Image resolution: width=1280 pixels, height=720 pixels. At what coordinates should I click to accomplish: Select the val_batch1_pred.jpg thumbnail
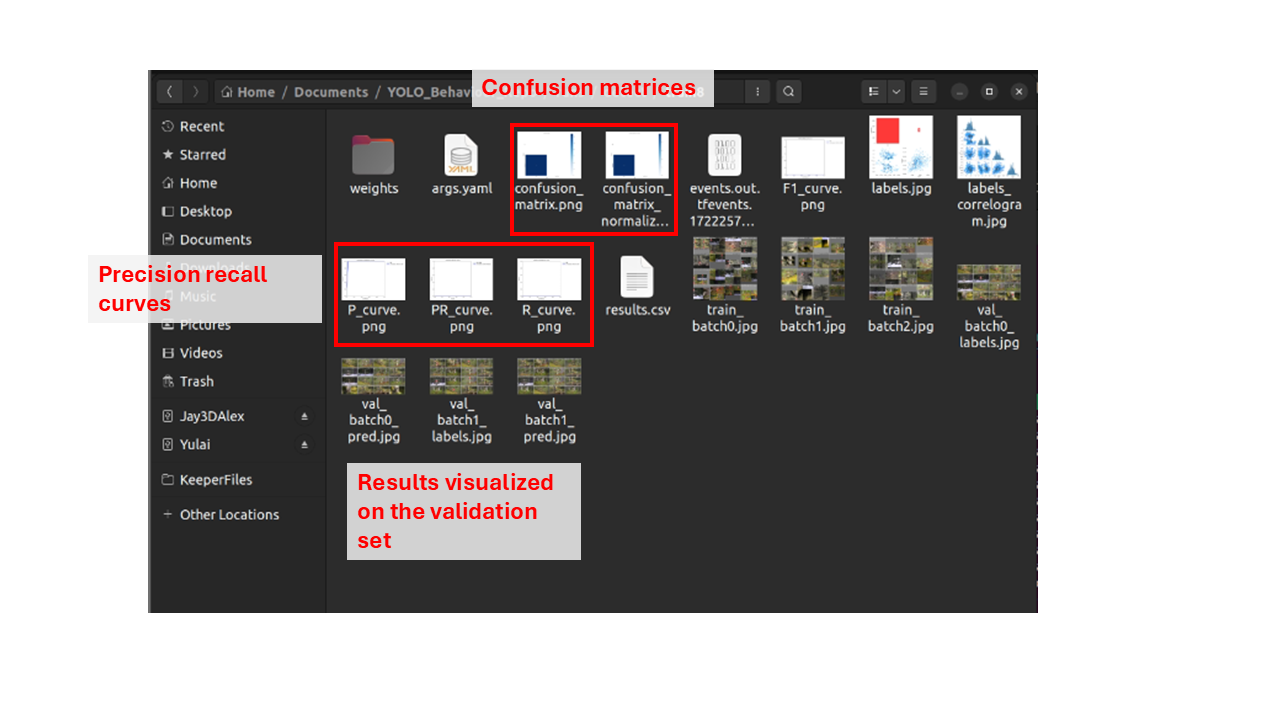point(548,377)
